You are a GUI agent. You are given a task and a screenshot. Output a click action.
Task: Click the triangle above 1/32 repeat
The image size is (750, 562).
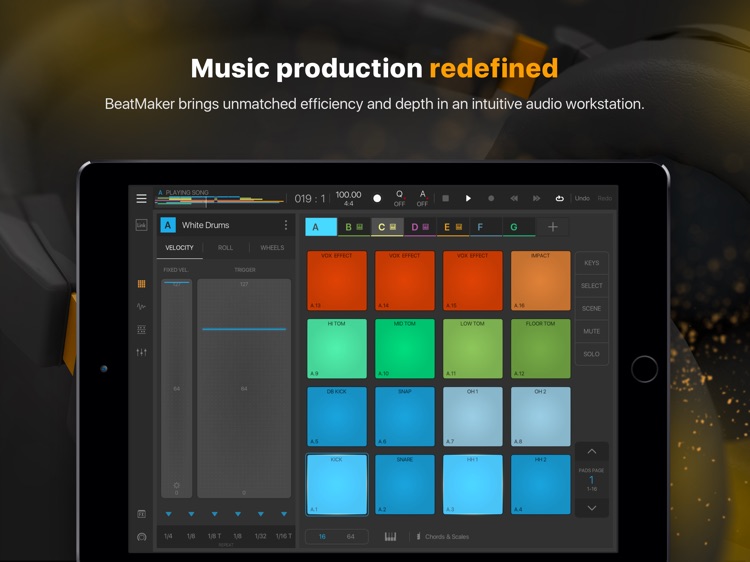[261, 514]
